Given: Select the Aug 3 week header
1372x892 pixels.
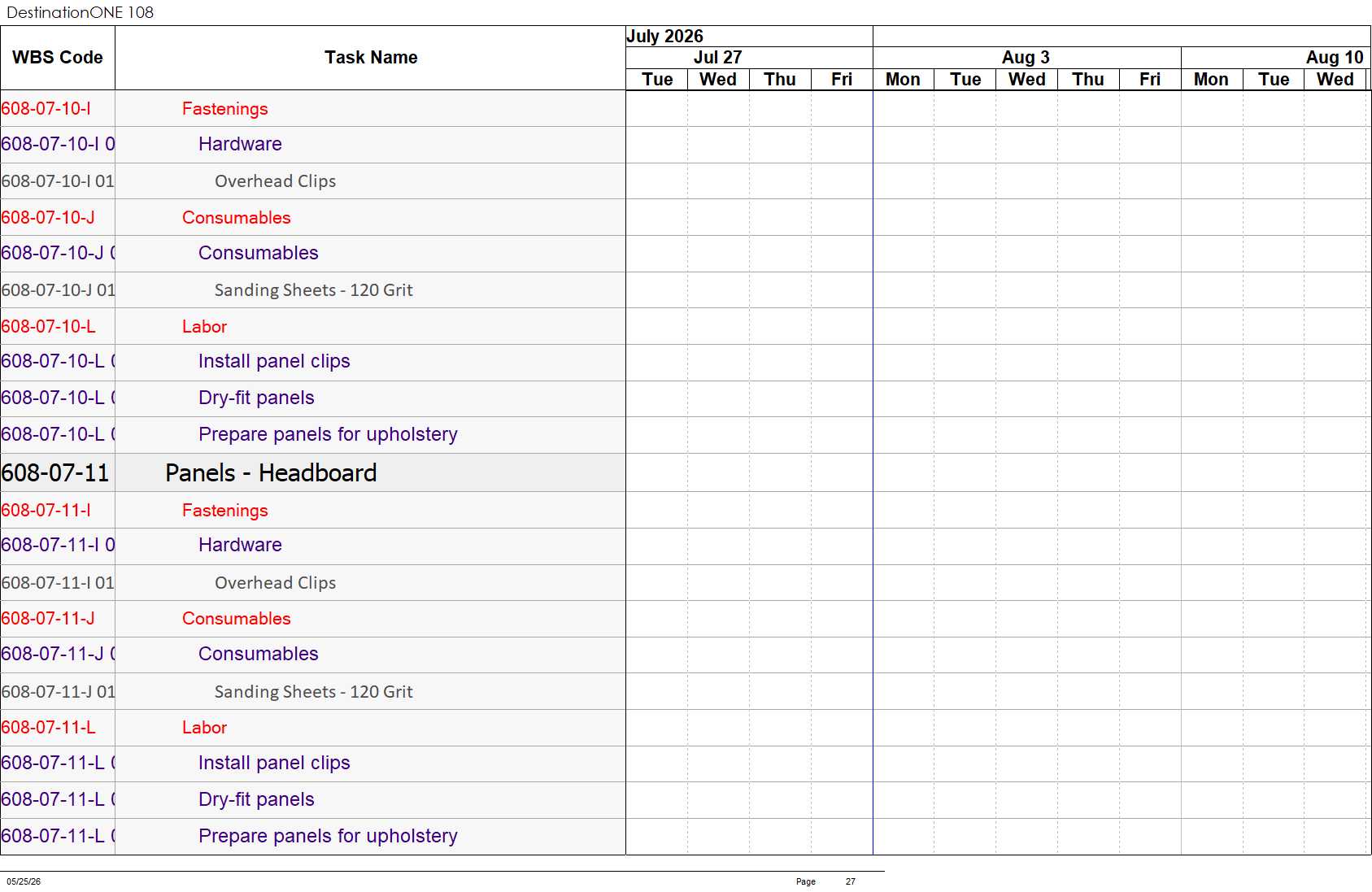Looking at the screenshot, I should point(1026,58).
